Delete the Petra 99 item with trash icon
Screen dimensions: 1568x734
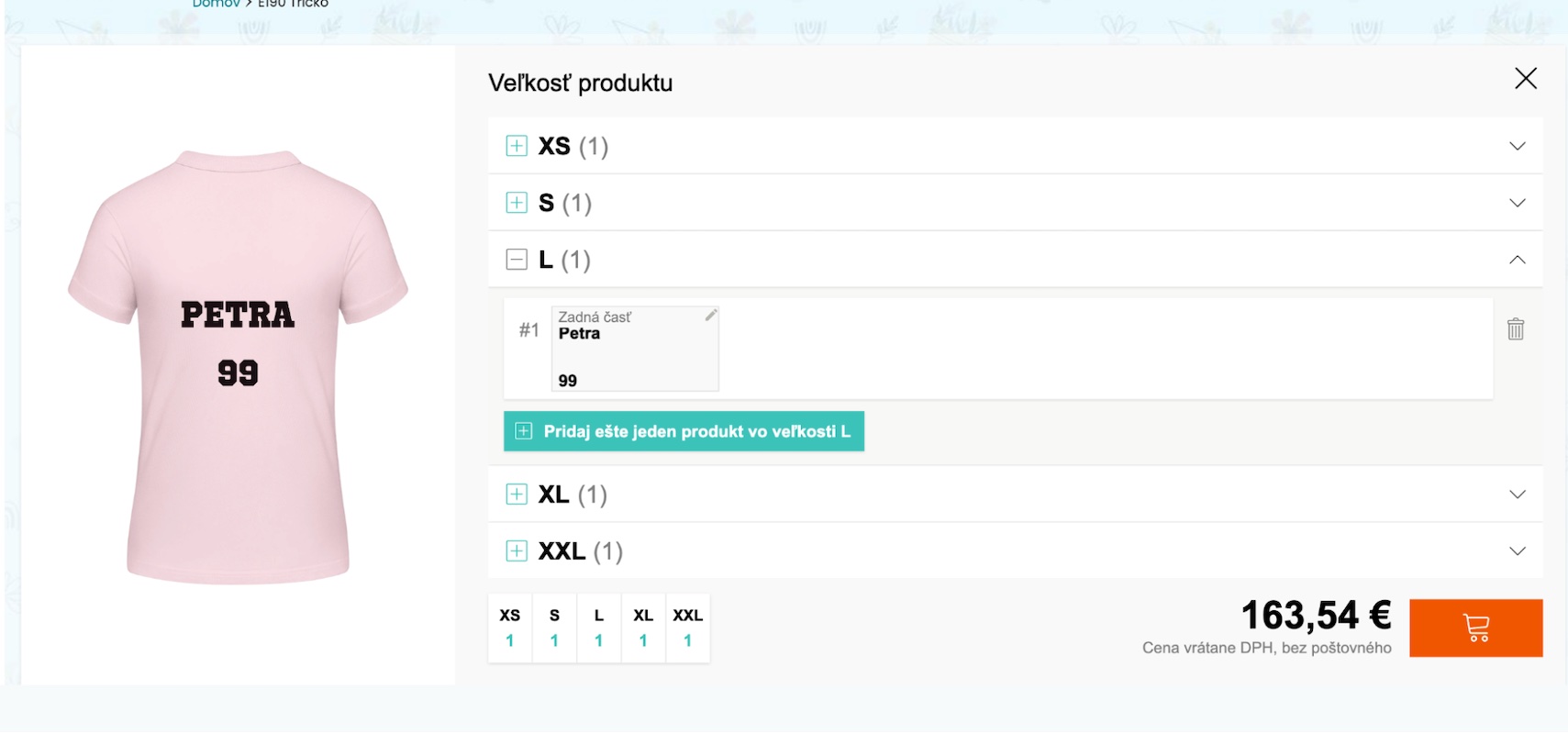click(1516, 328)
